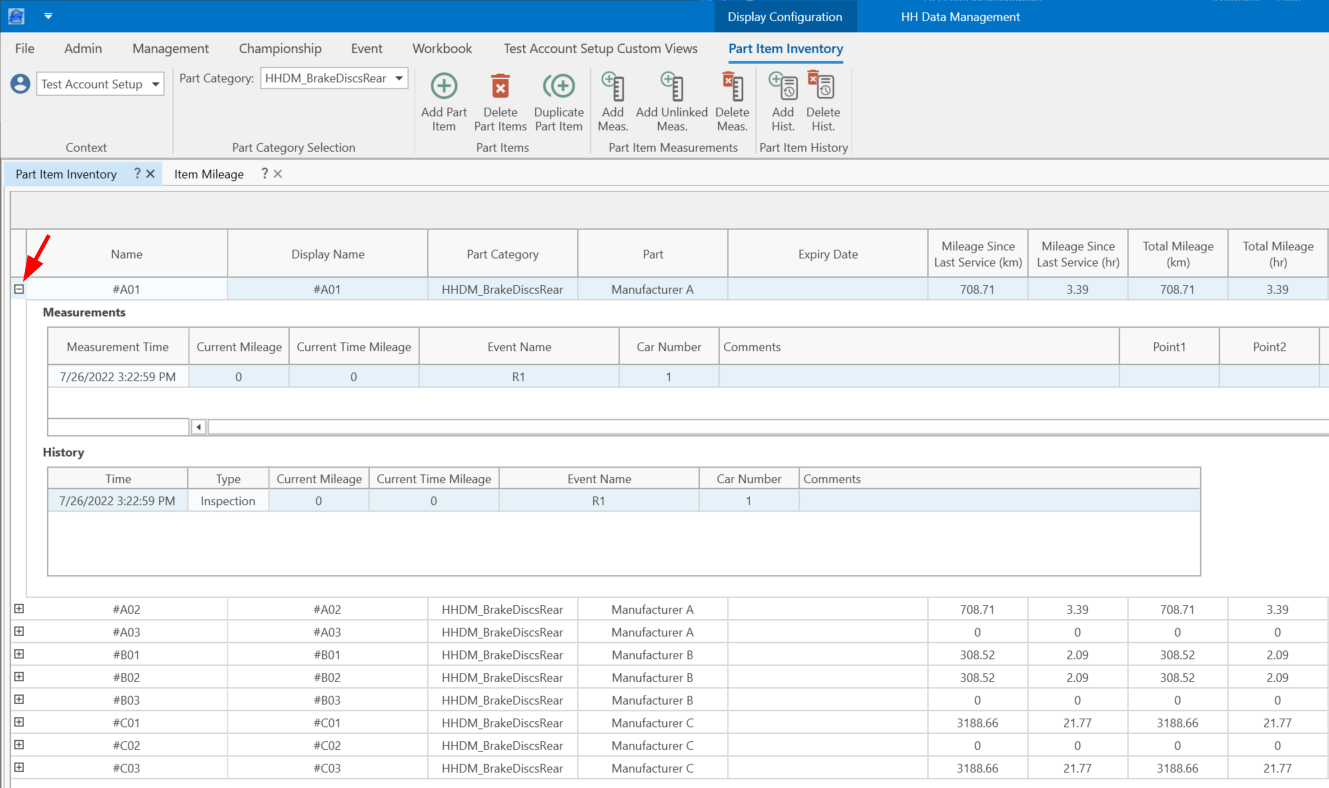Close the Part Item Inventory tab
This screenshot has width=1329, height=788.
(x=150, y=174)
